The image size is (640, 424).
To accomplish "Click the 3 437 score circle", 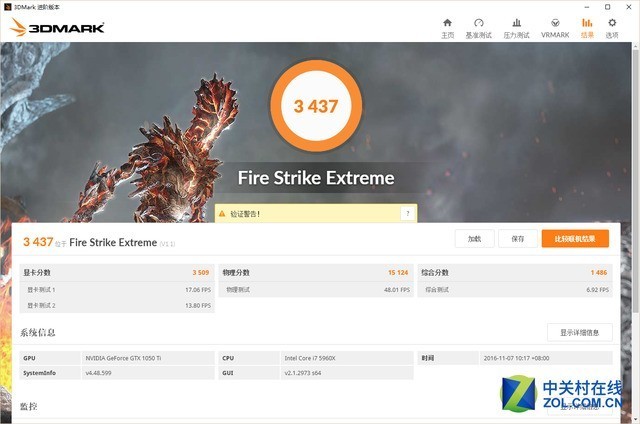I will coord(316,106).
